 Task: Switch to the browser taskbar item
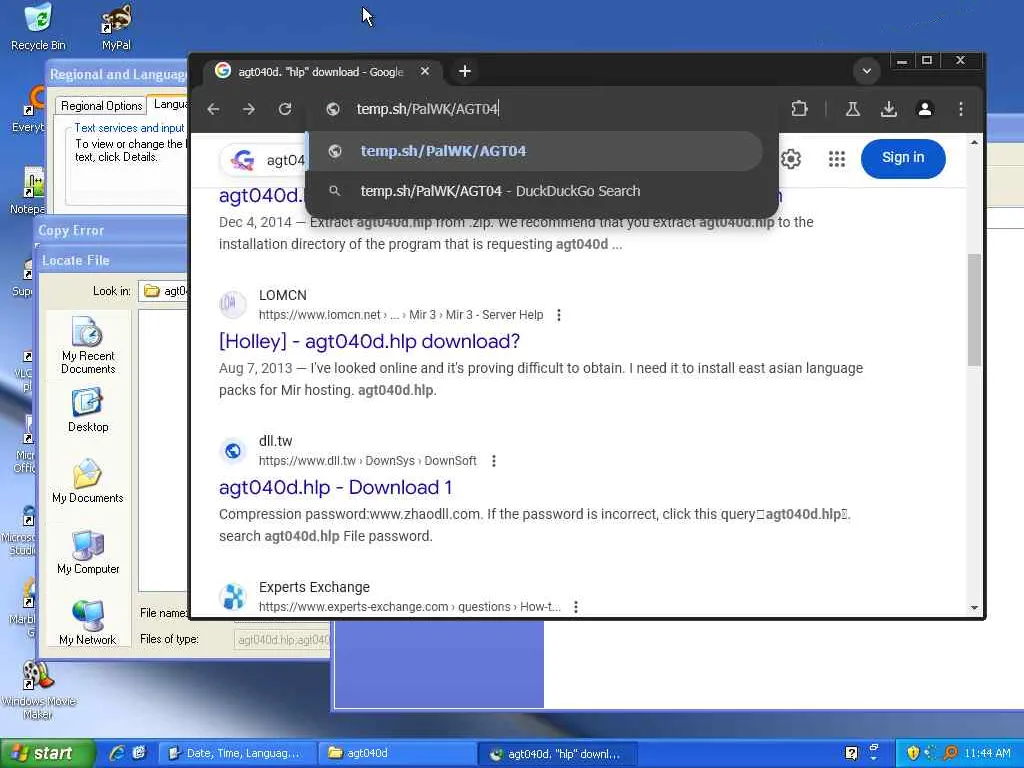click(x=555, y=754)
